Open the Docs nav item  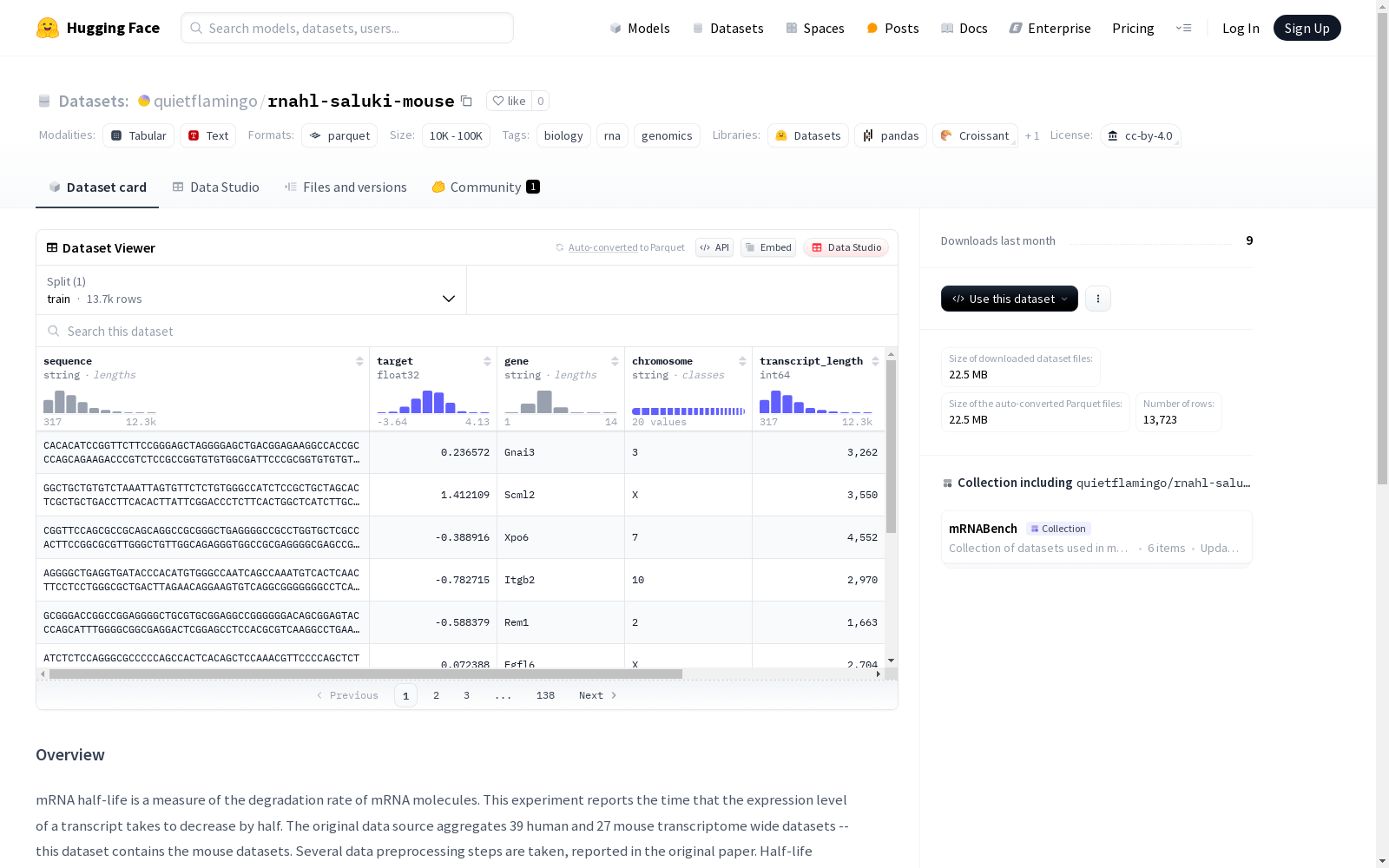964,28
